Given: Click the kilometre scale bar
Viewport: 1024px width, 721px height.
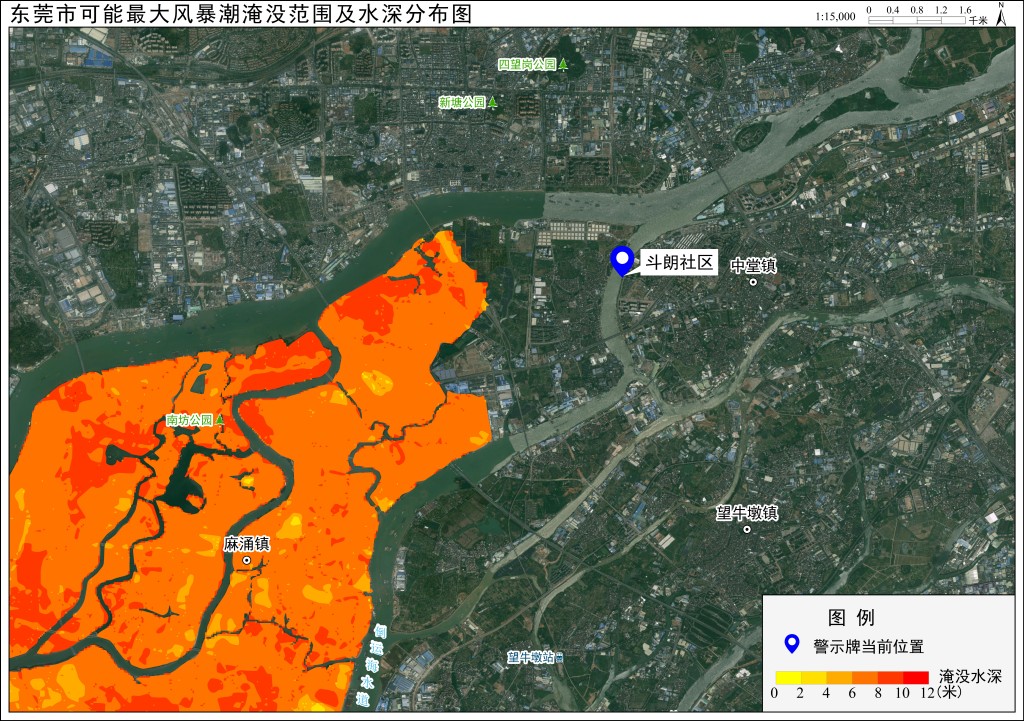Looking at the screenshot, I should pos(917,20).
